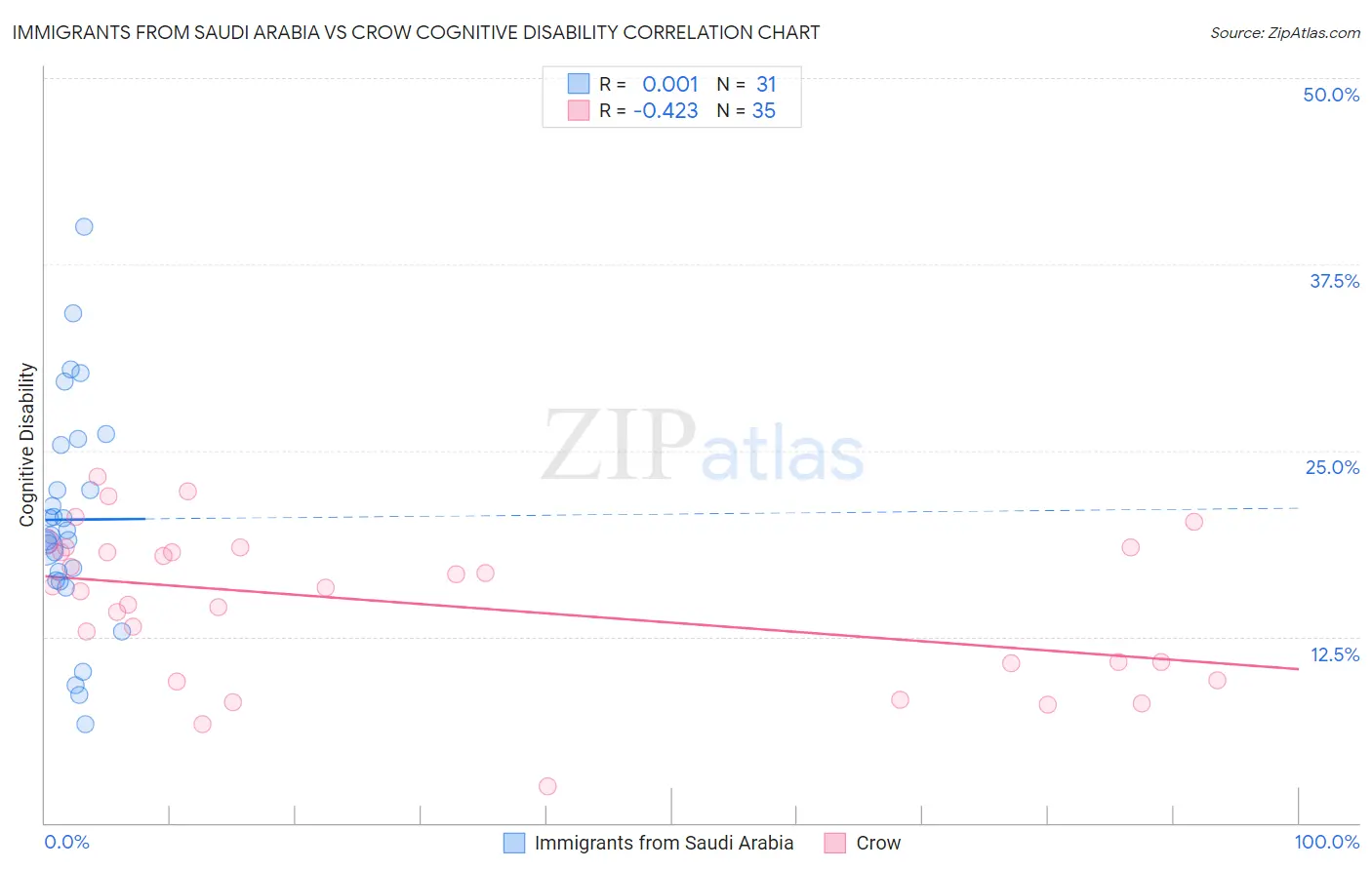The image size is (1372, 870).
Task: Select the Immigrants from Saudi Arabia legend label
Action: point(664,843)
